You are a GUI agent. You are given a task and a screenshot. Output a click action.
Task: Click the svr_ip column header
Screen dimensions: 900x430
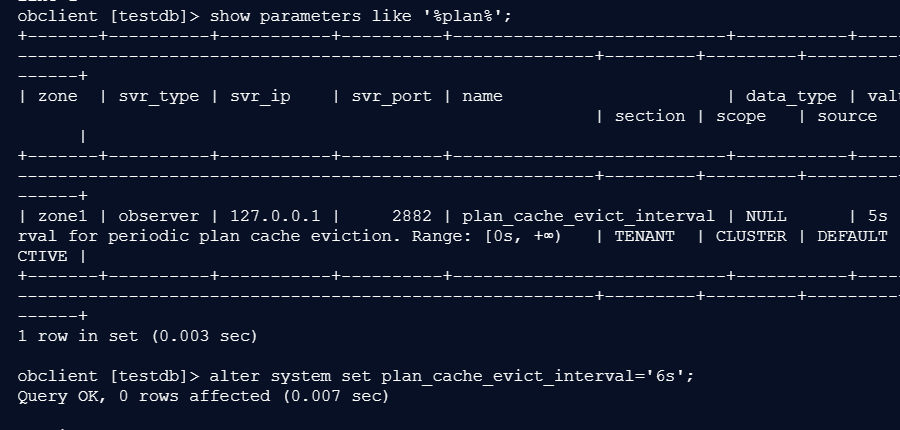260,96
